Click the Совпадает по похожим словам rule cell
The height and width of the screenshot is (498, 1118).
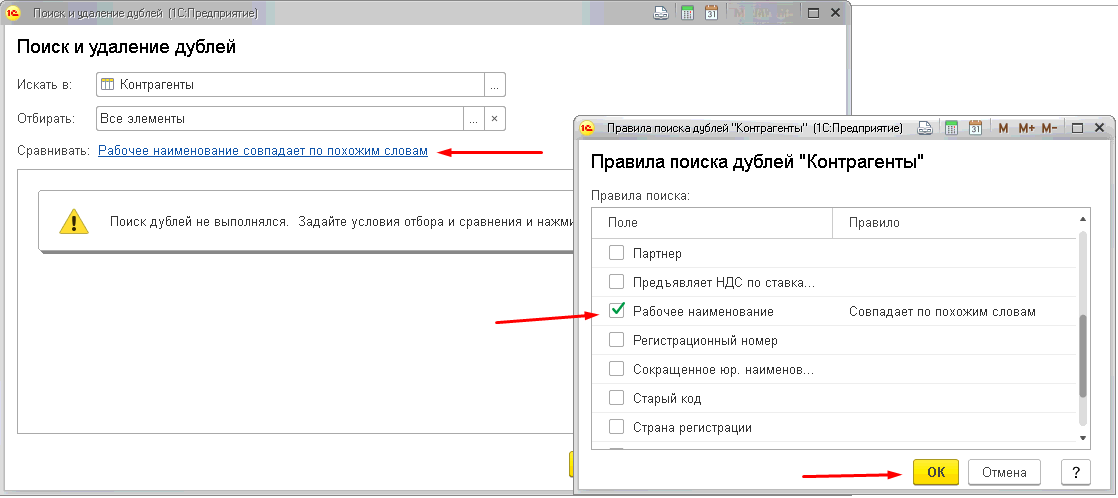pos(942,312)
